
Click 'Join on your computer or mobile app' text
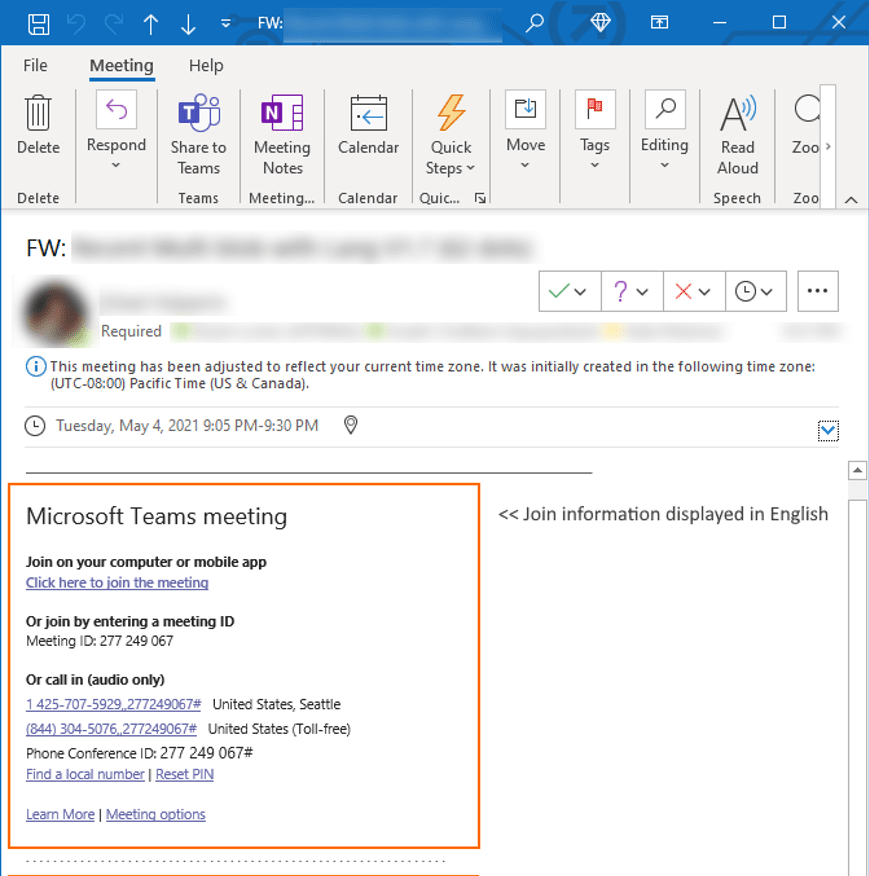(146, 562)
